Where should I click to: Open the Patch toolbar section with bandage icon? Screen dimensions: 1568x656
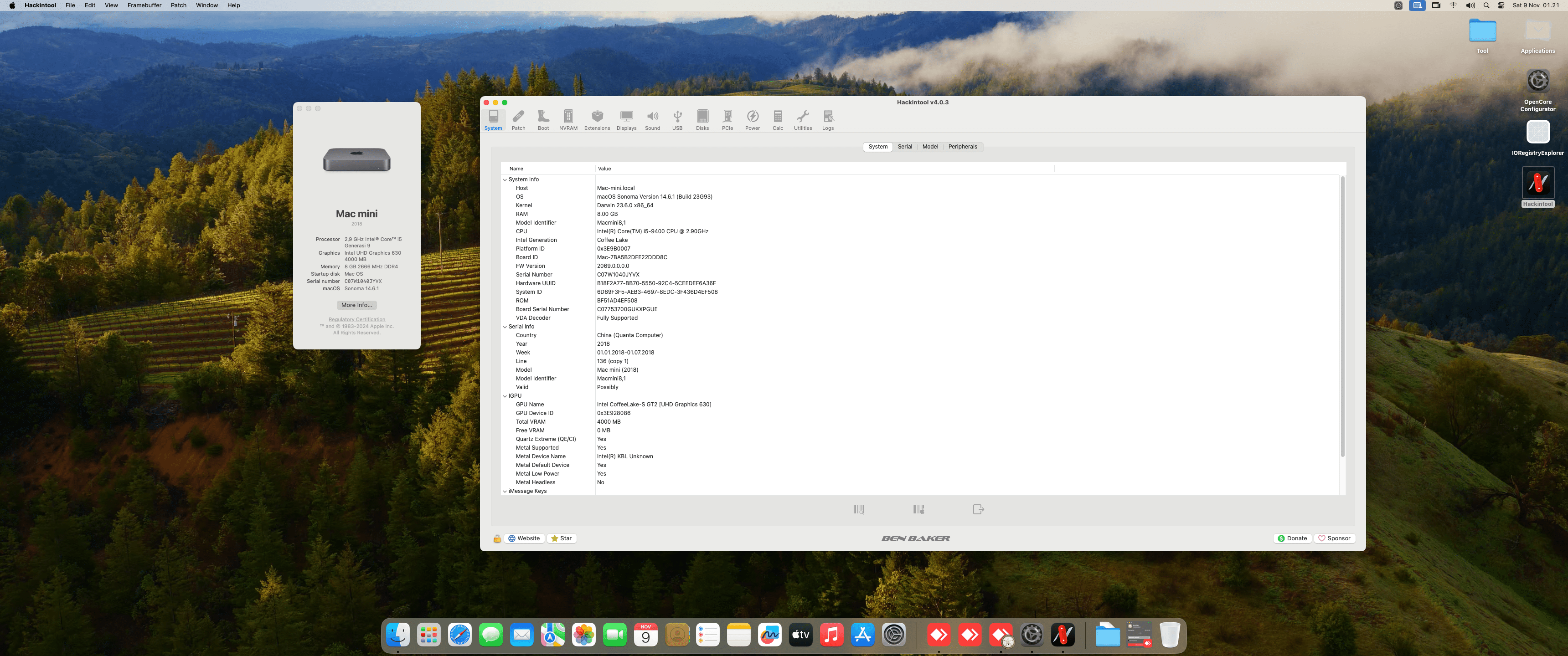tap(518, 120)
